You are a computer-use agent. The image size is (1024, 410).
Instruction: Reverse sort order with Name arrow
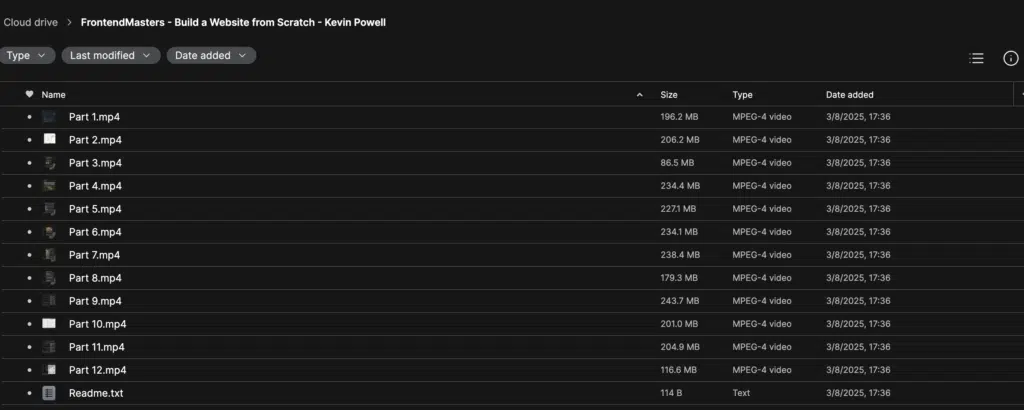(x=639, y=95)
